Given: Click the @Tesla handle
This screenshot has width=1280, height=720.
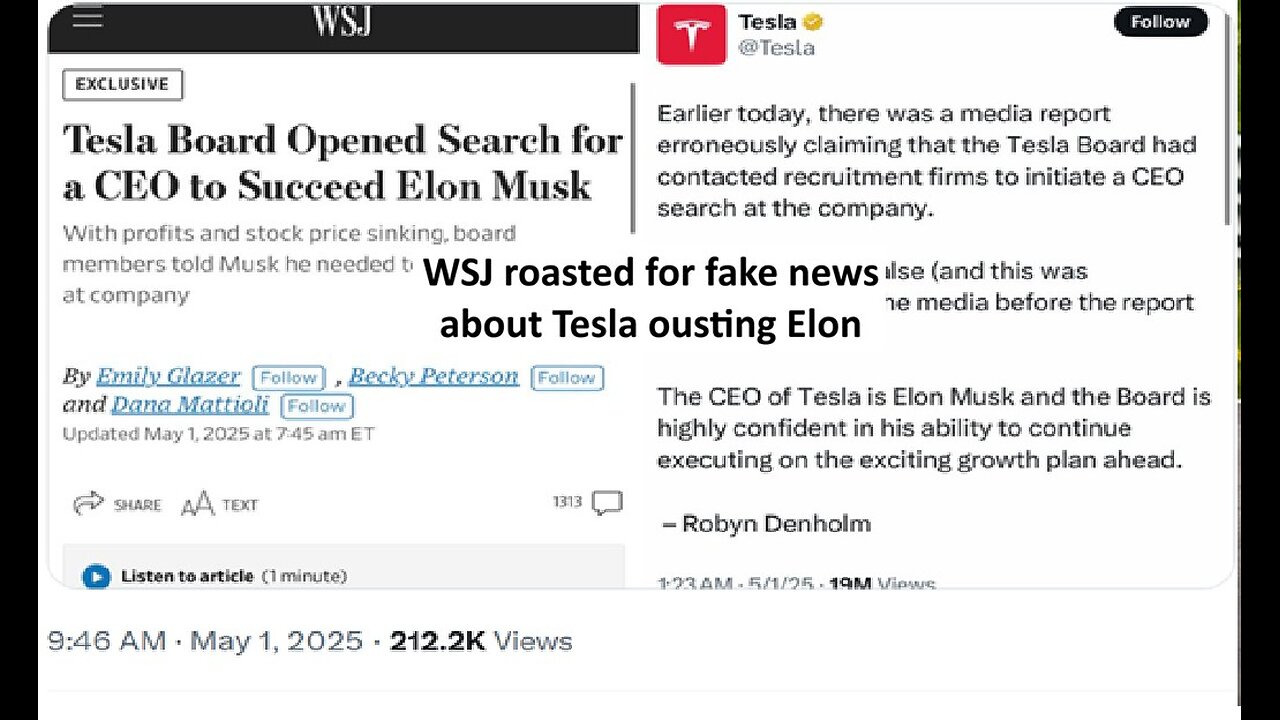Looking at the screenshot, I should [776, 47].
